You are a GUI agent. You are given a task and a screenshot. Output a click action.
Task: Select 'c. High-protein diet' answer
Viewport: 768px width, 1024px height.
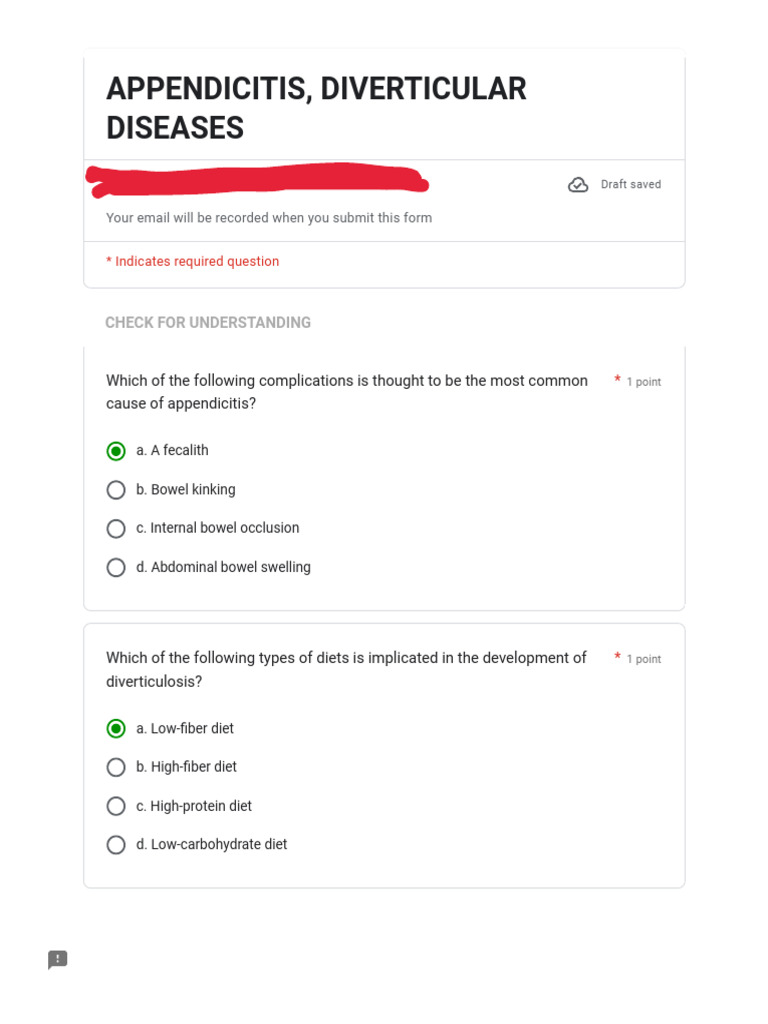pyautogui.click(x=116, y=806)
